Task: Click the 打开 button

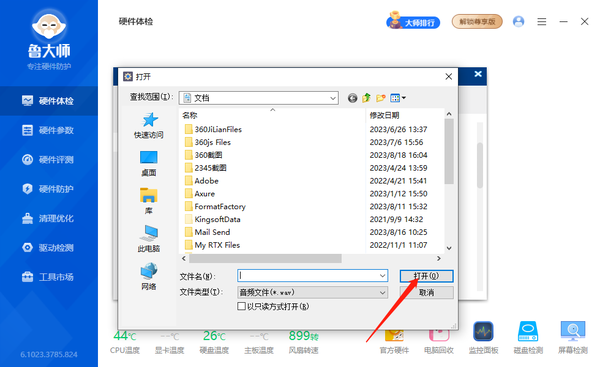Action: point(426,276)
